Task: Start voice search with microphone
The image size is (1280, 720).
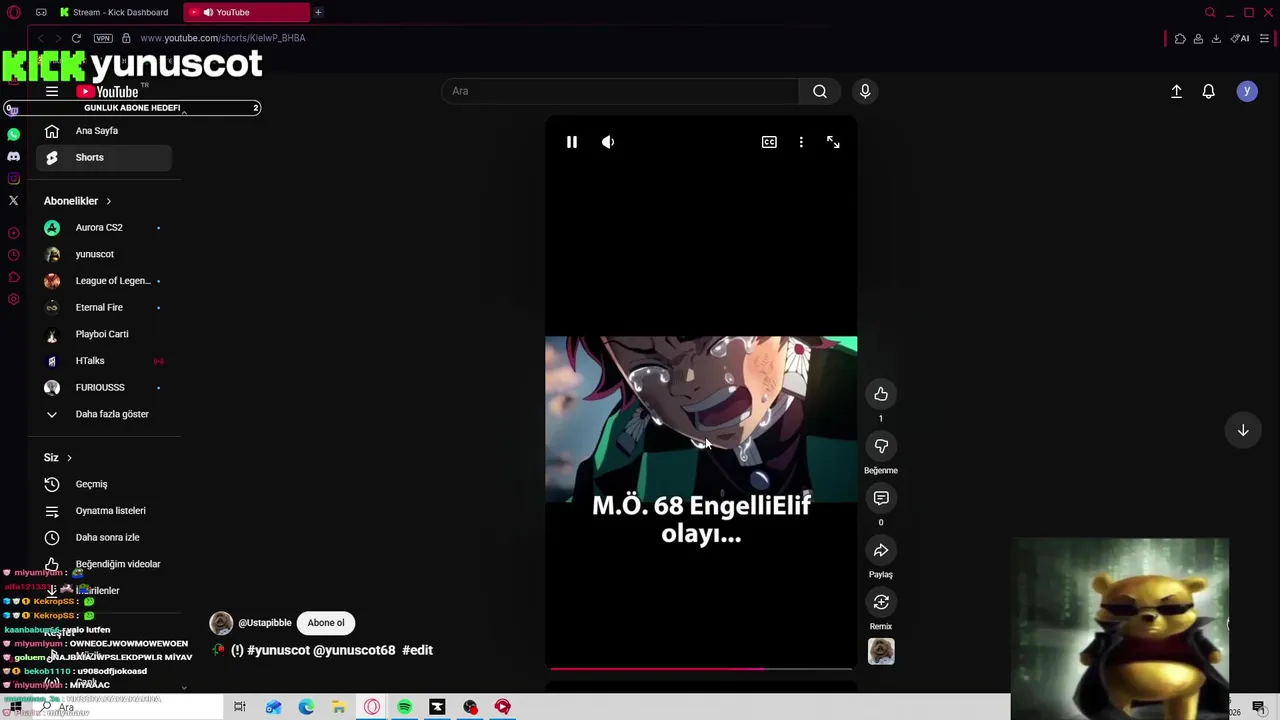Action: click(x=865, y=91)
